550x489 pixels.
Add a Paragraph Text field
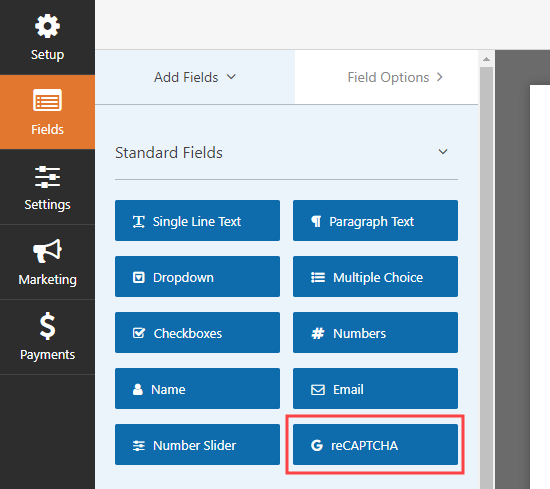[375, 221]
